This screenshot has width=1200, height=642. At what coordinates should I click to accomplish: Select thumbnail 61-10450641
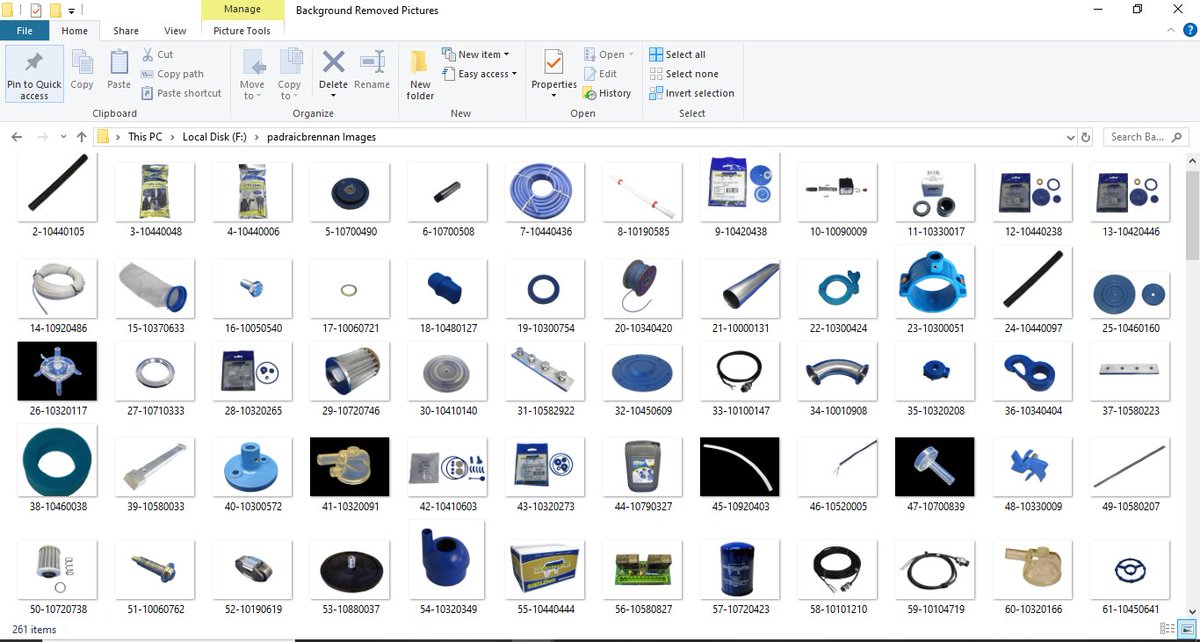pos(1130,570)
